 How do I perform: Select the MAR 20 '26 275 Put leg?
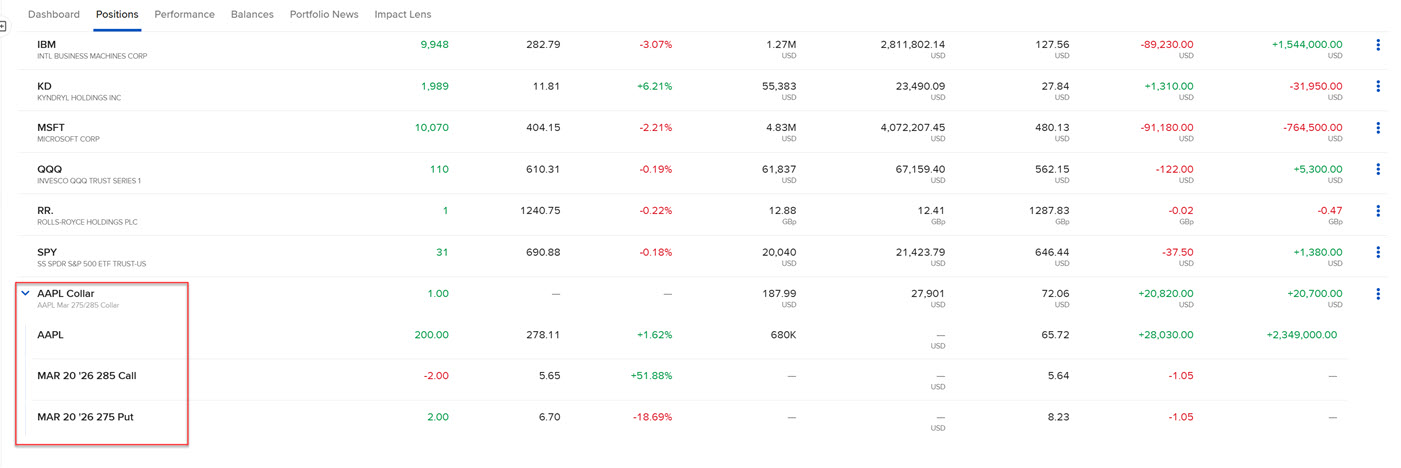(x=85, y=417)
